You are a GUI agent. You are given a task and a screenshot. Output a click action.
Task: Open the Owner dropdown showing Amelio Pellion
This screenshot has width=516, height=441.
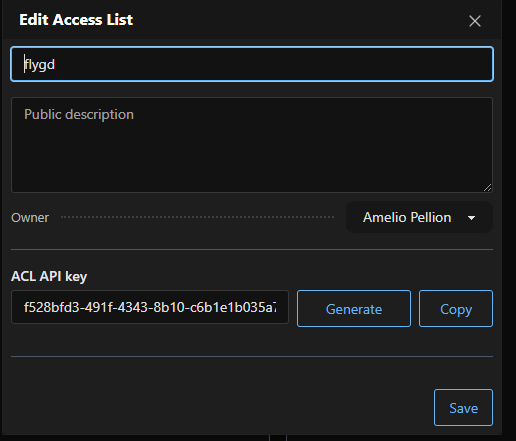[x=419, y=217]
